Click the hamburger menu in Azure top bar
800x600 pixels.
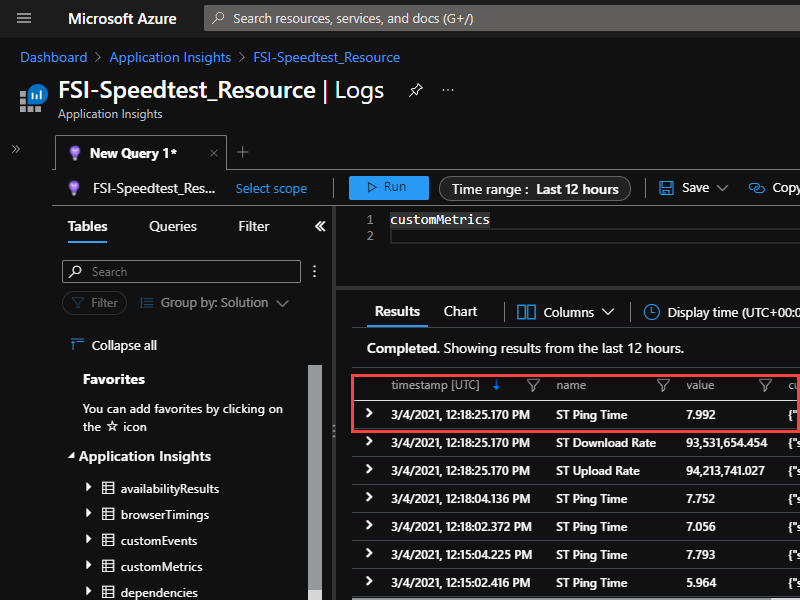(x=24, y=18)
